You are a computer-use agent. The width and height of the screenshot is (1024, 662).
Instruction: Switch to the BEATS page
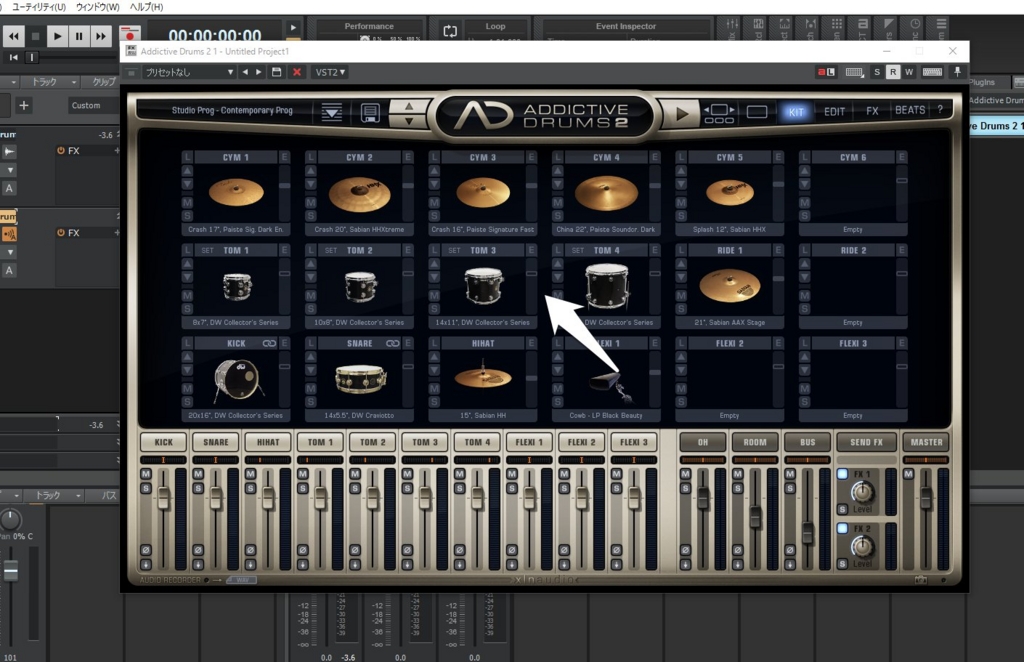tap(910, 110)
